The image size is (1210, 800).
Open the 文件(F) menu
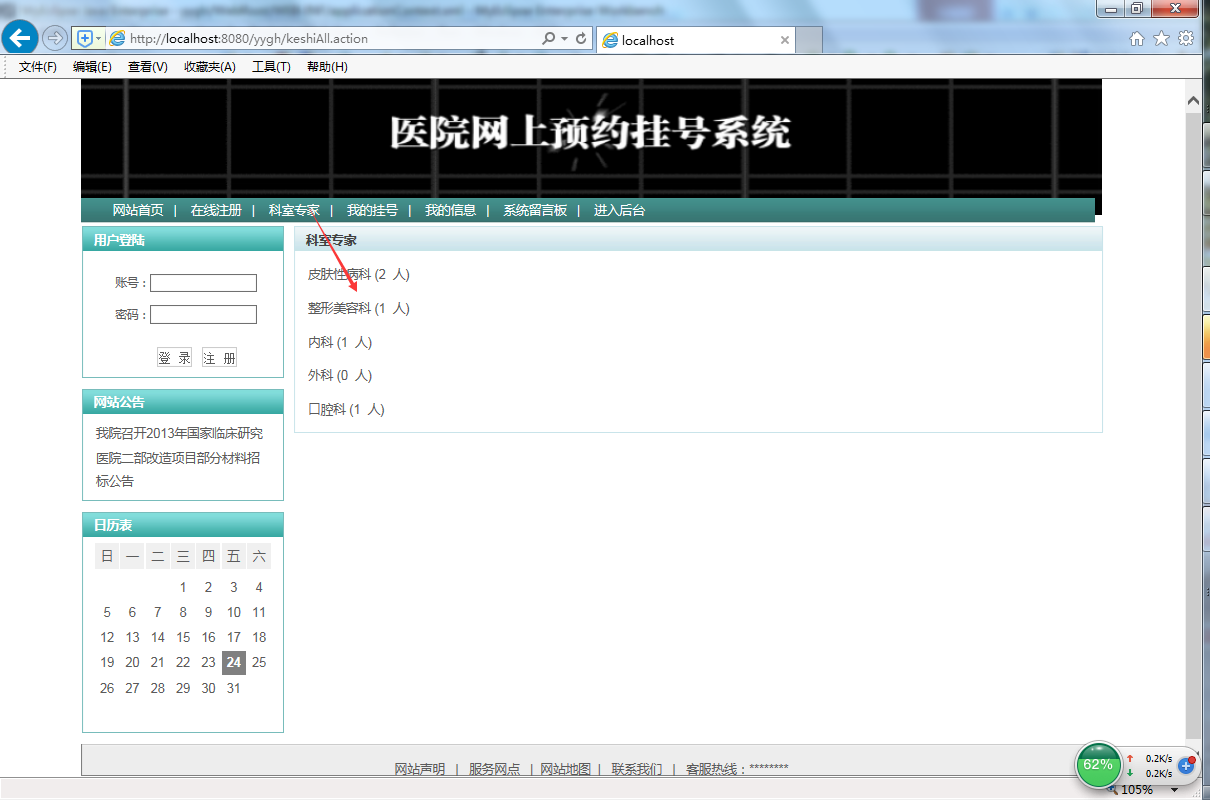[38, 67]
